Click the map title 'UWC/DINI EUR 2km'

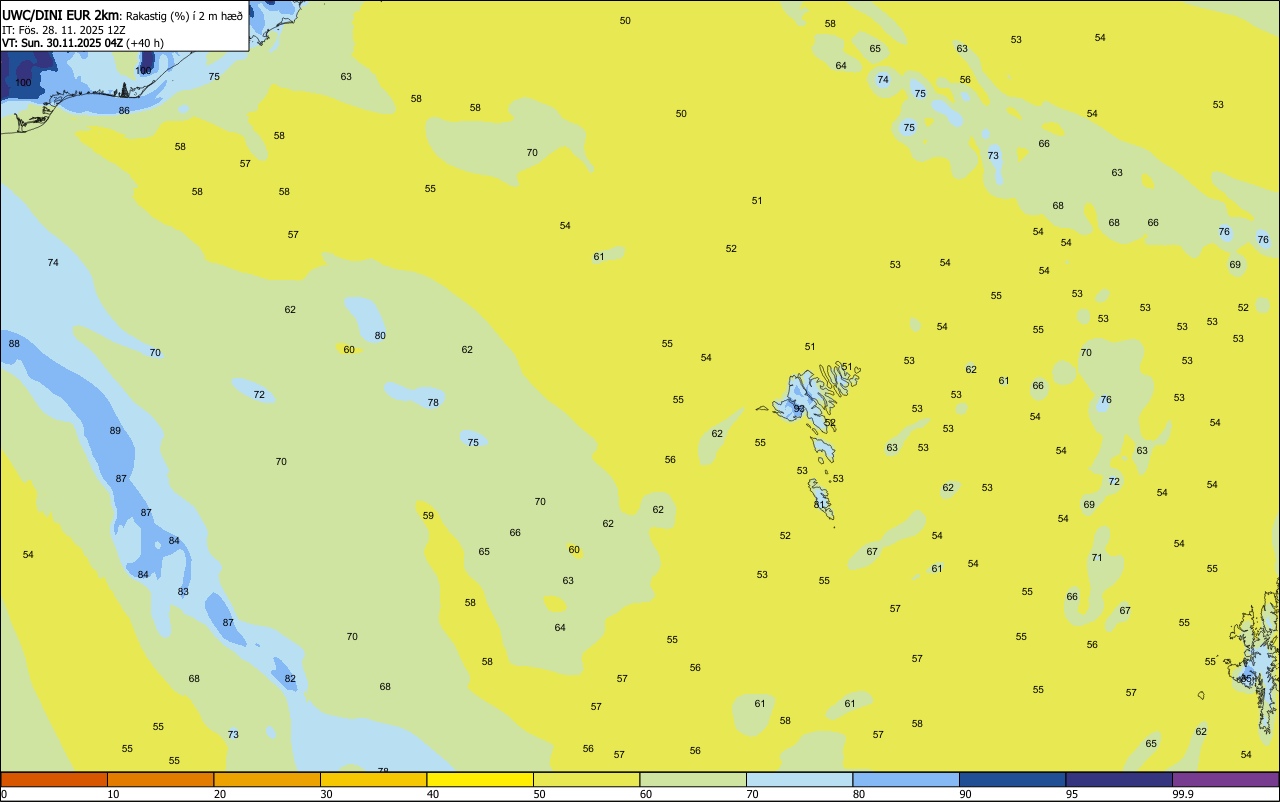[x=60, y=15]
